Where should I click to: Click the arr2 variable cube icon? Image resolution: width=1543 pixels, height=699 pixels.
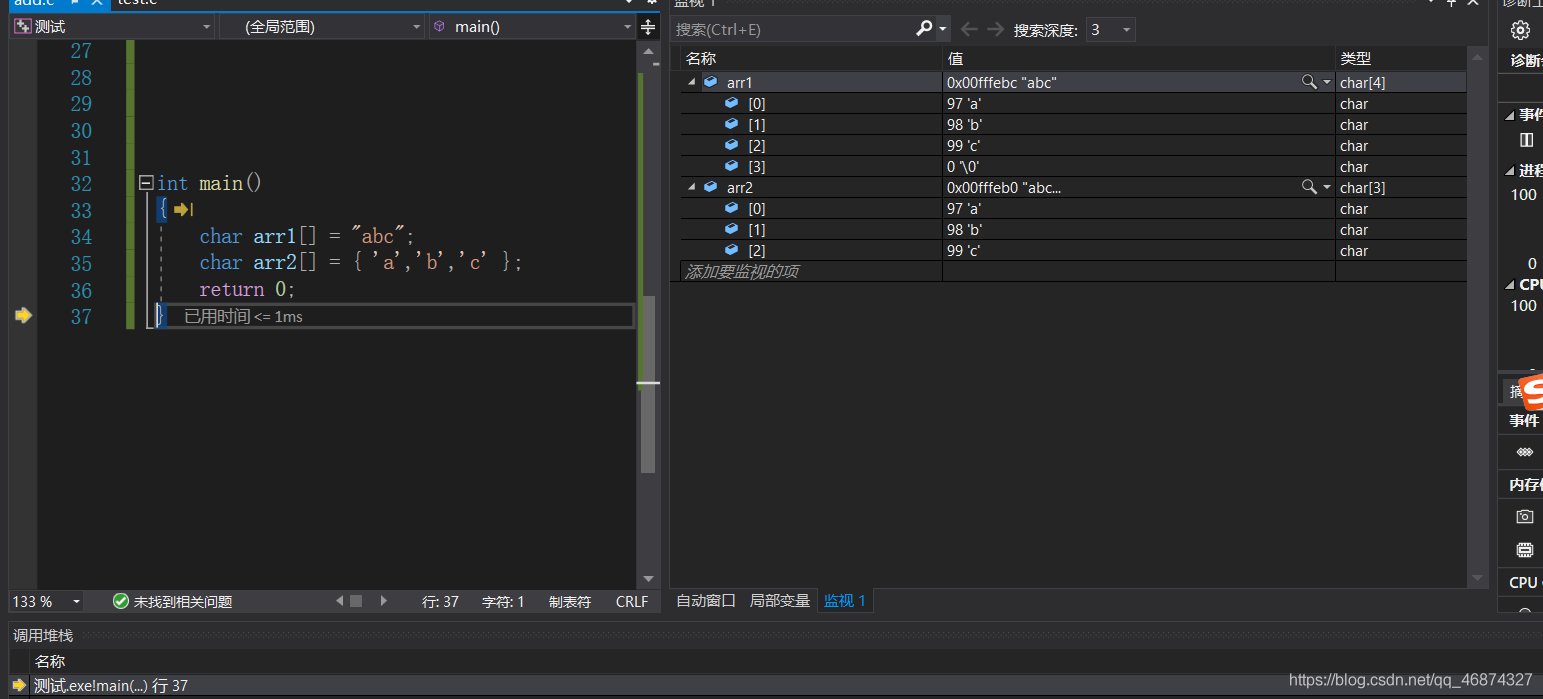tap(710, 187)
